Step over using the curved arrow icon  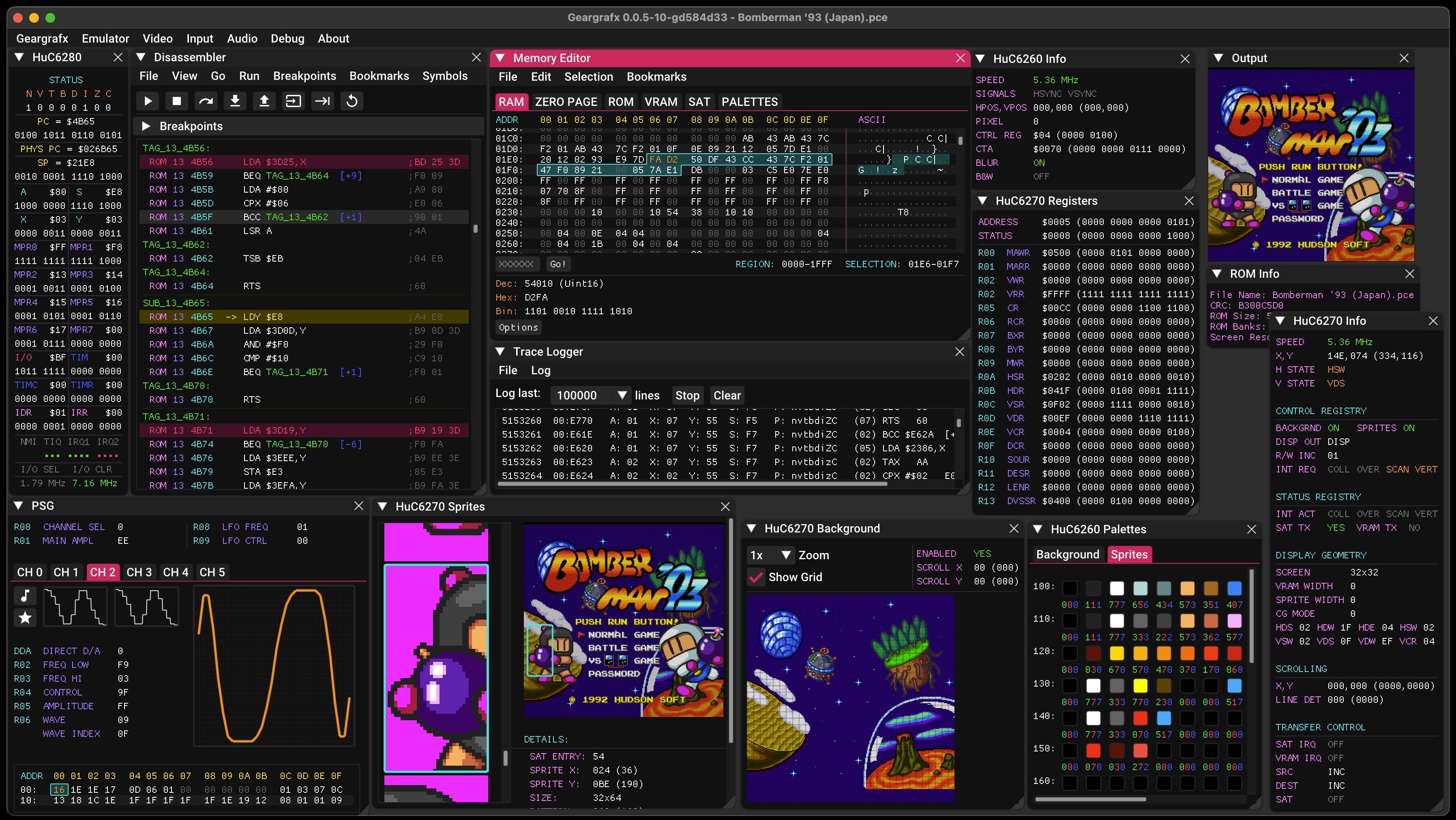coord(206,101)
